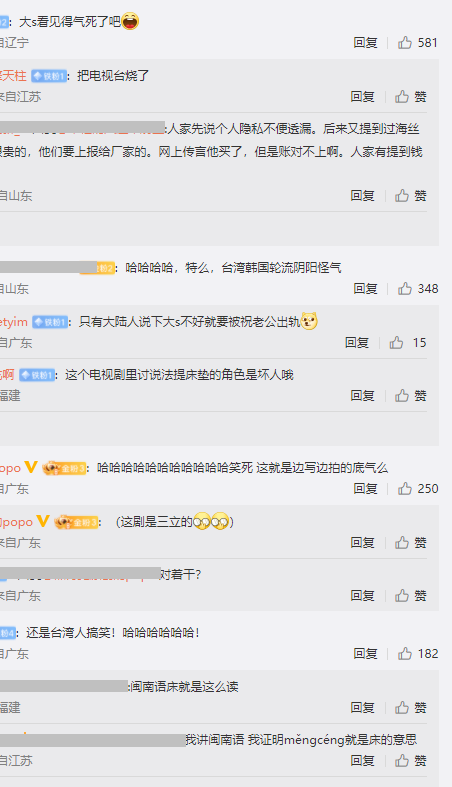Like the comment with 581 likes
452x787 pixels.
coord(417,43)
